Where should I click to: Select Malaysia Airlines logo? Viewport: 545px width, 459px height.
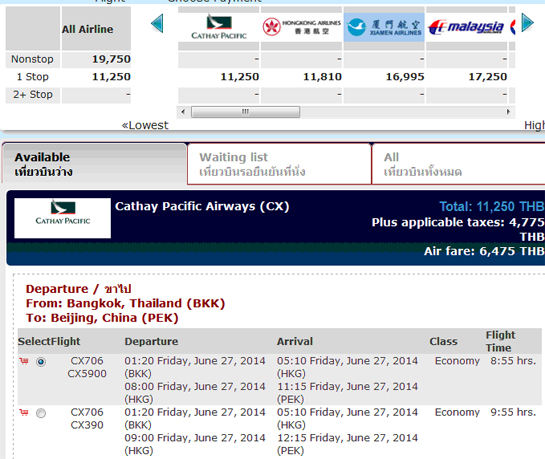click(466, 27)
